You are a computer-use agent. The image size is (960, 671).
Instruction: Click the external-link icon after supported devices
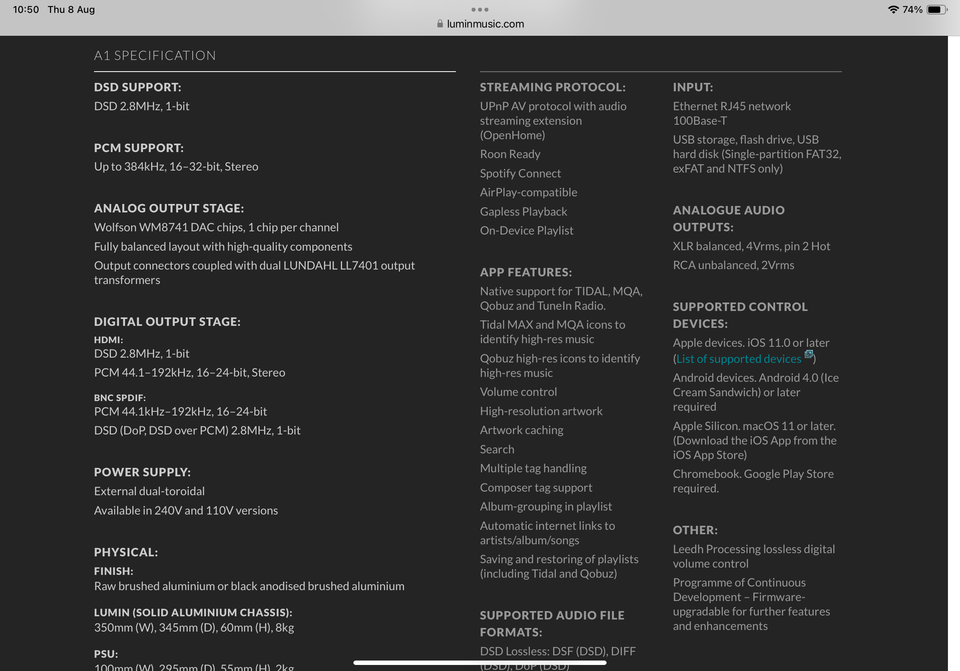click(808, 354)
